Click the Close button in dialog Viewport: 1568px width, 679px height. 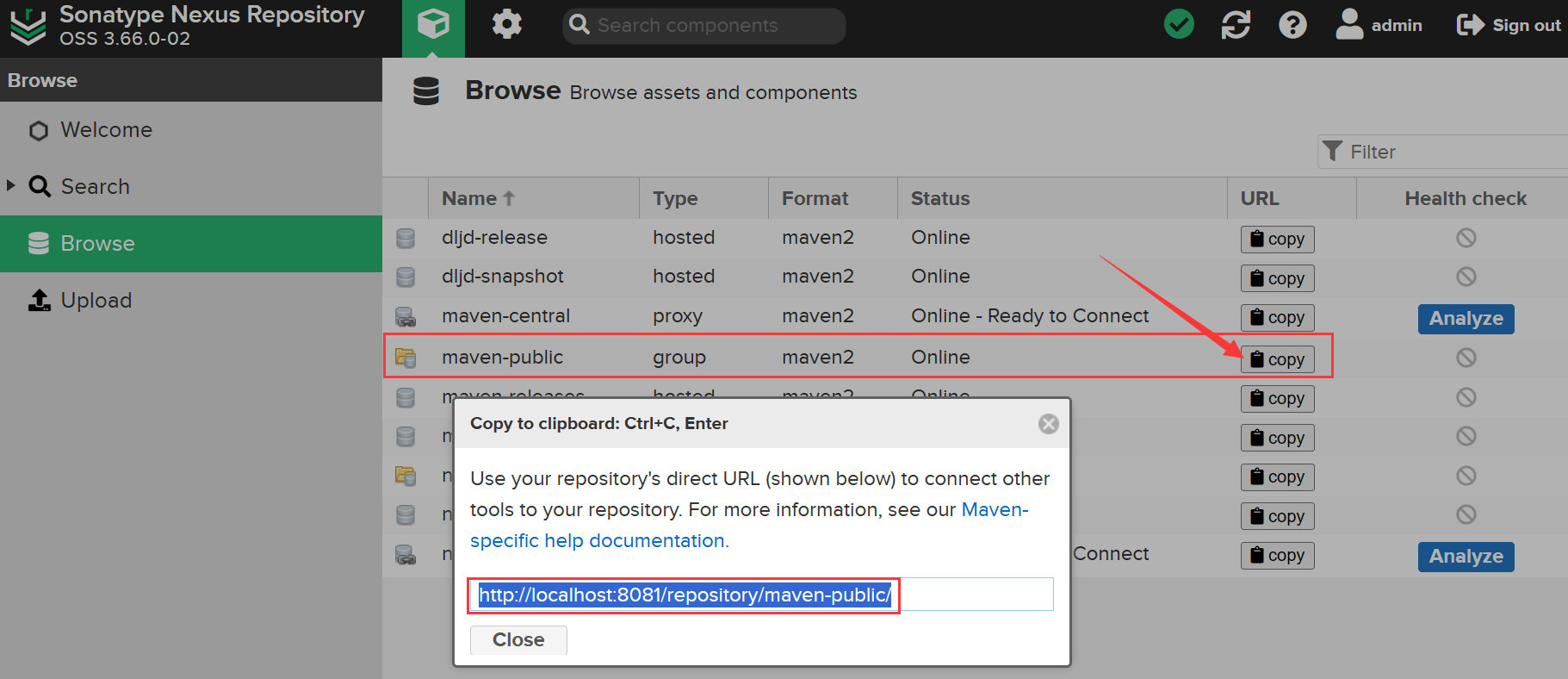click(x=518, y=640)
